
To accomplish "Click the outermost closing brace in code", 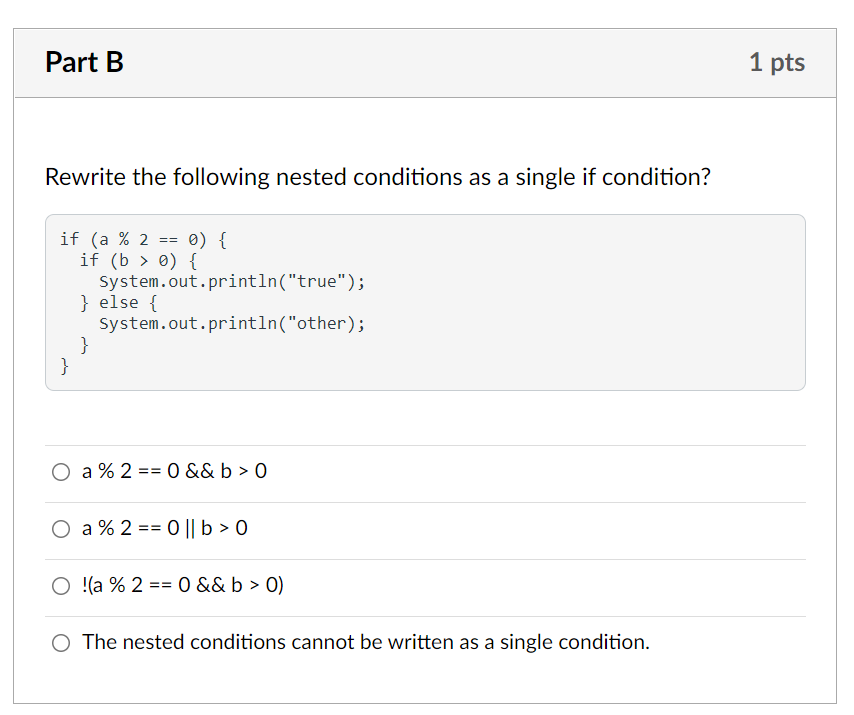I will [x=64, y=366].
